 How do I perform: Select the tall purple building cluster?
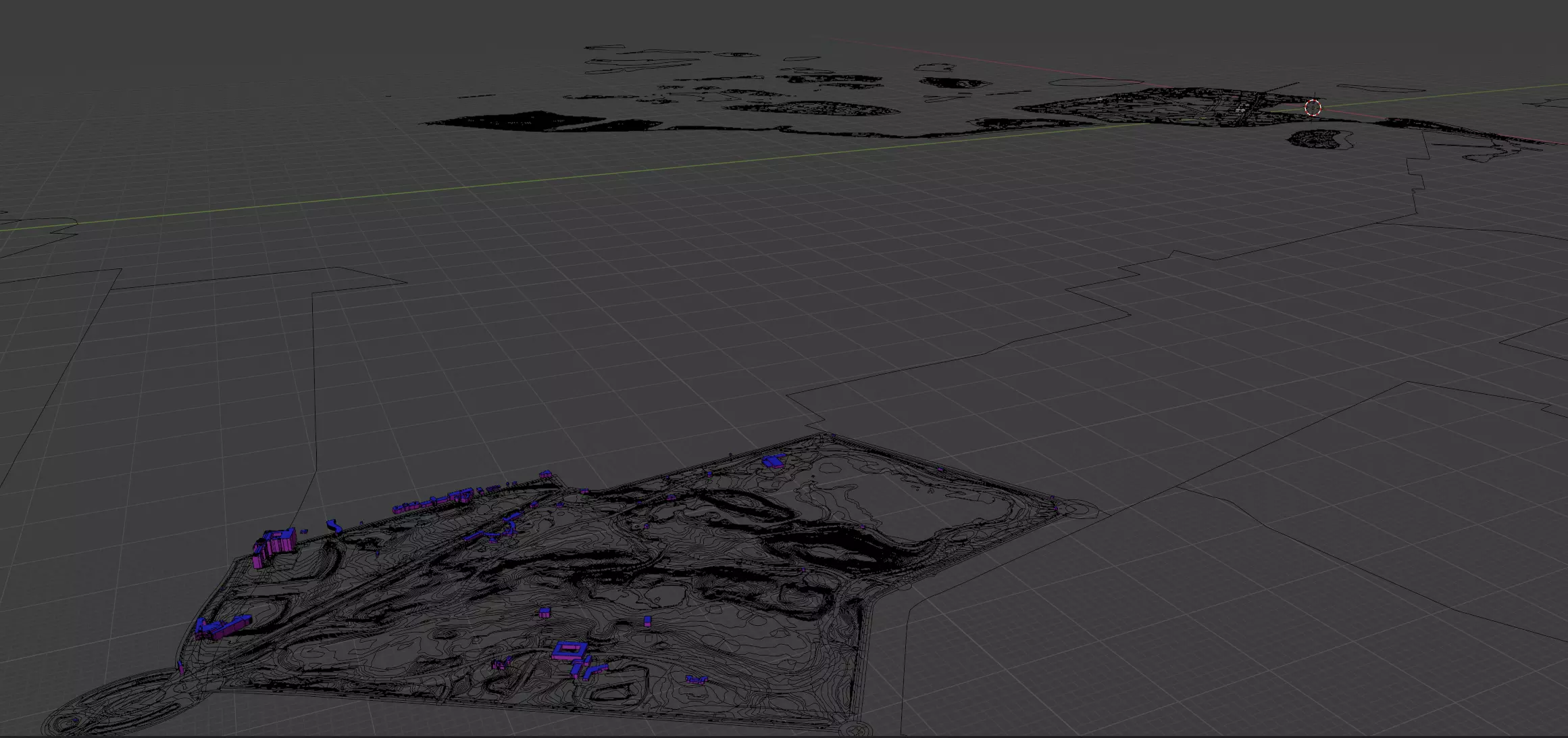point(275,547)
